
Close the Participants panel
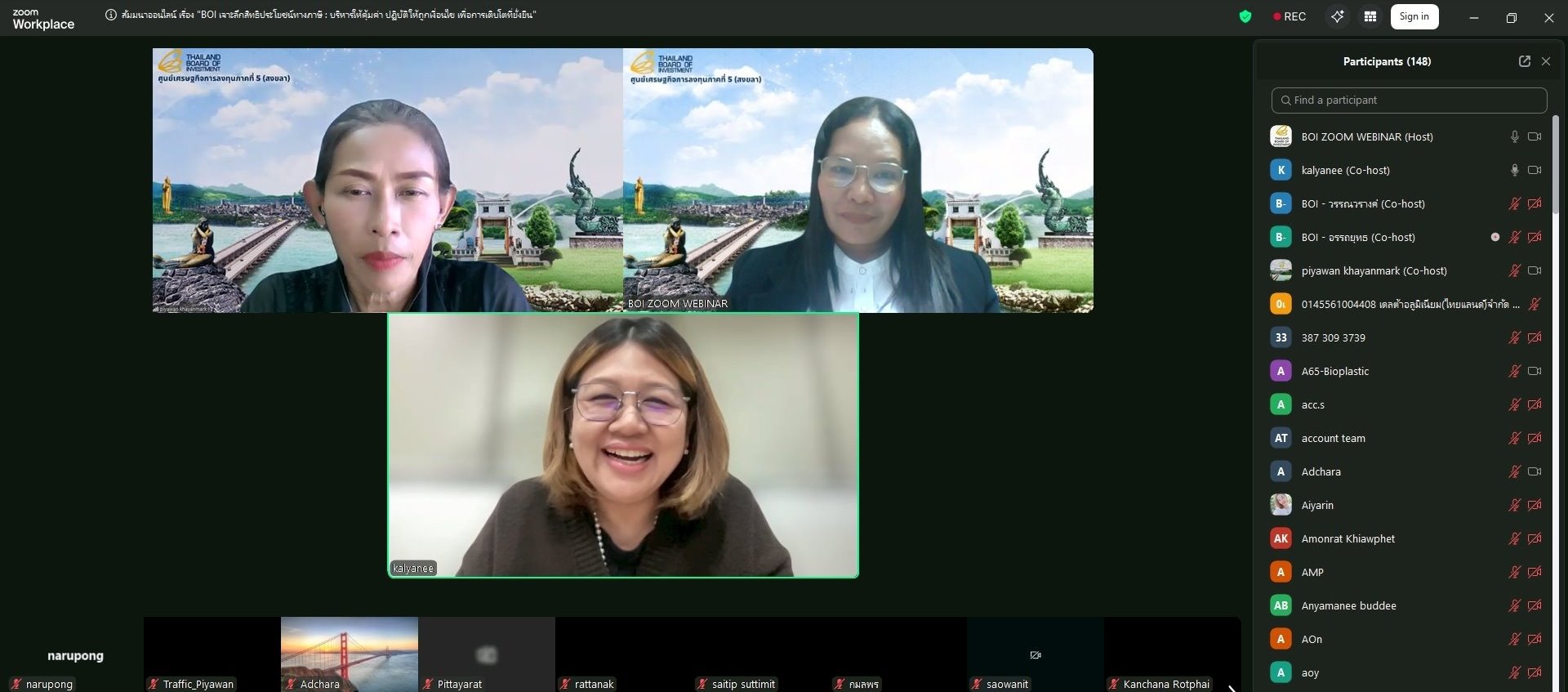pos(1546,61)
